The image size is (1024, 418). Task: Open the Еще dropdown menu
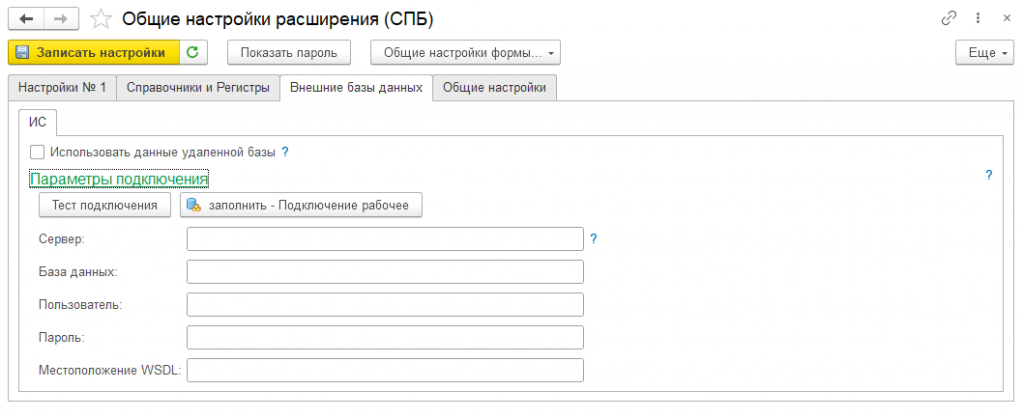[985, 52]
